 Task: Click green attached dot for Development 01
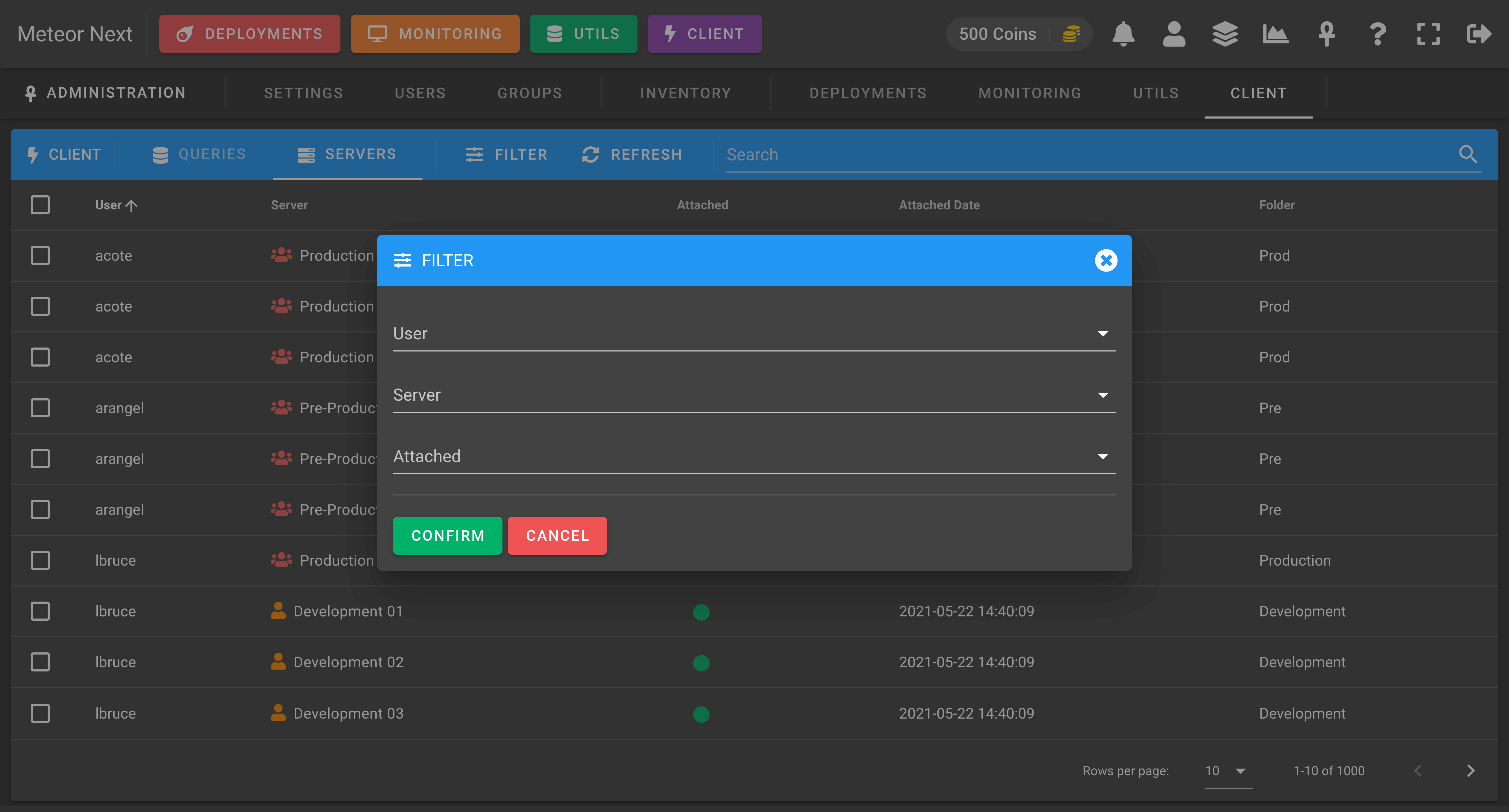pos(701,612)
